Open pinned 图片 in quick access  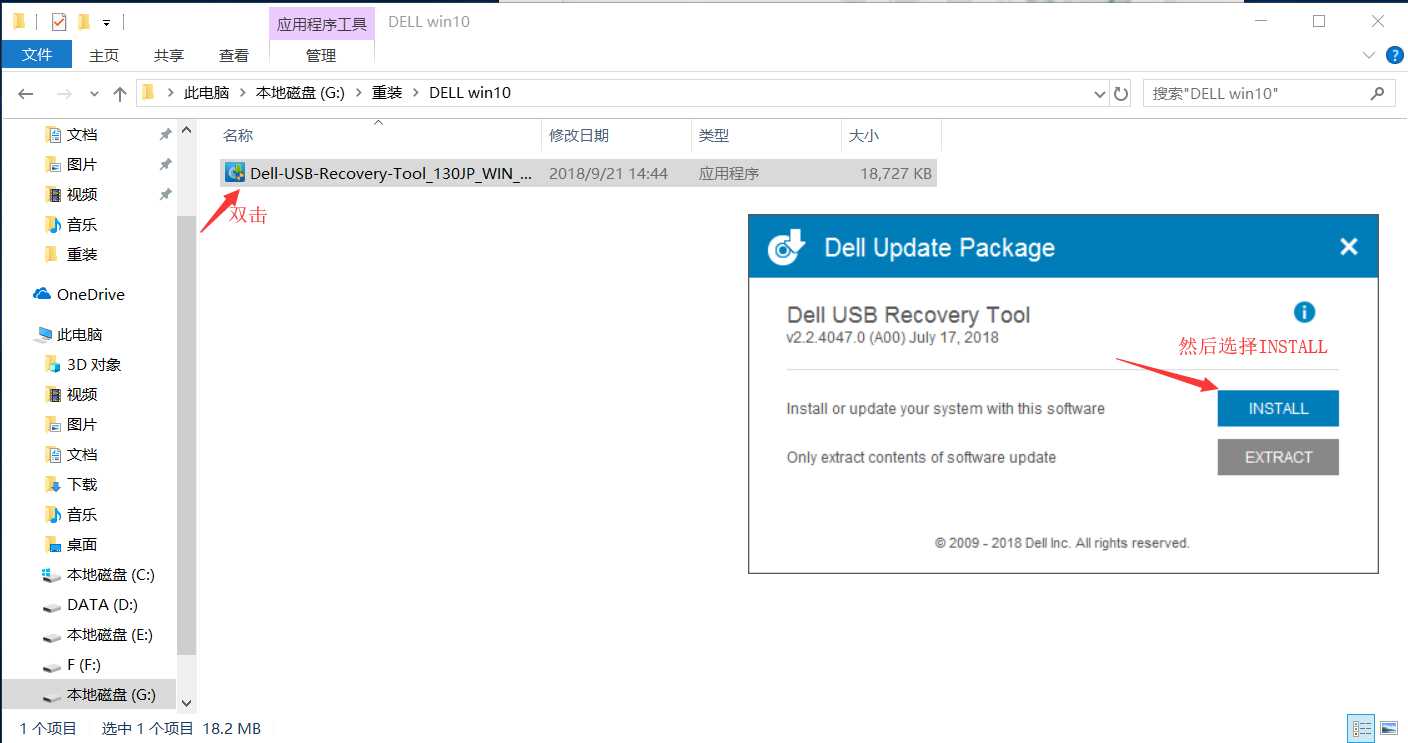[x=82, y=164]
